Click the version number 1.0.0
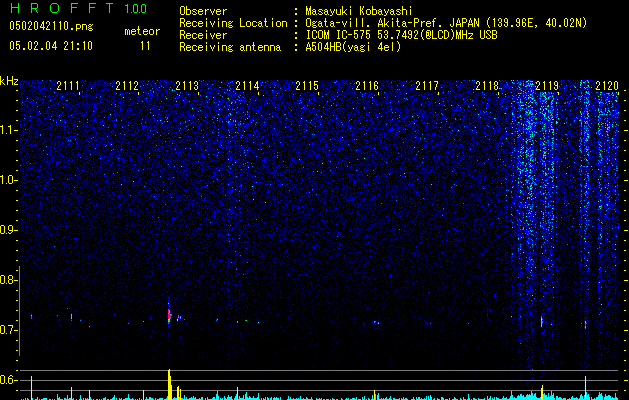Image resolution: width=629 pixels, height=400 pixels. pos(136,9)
